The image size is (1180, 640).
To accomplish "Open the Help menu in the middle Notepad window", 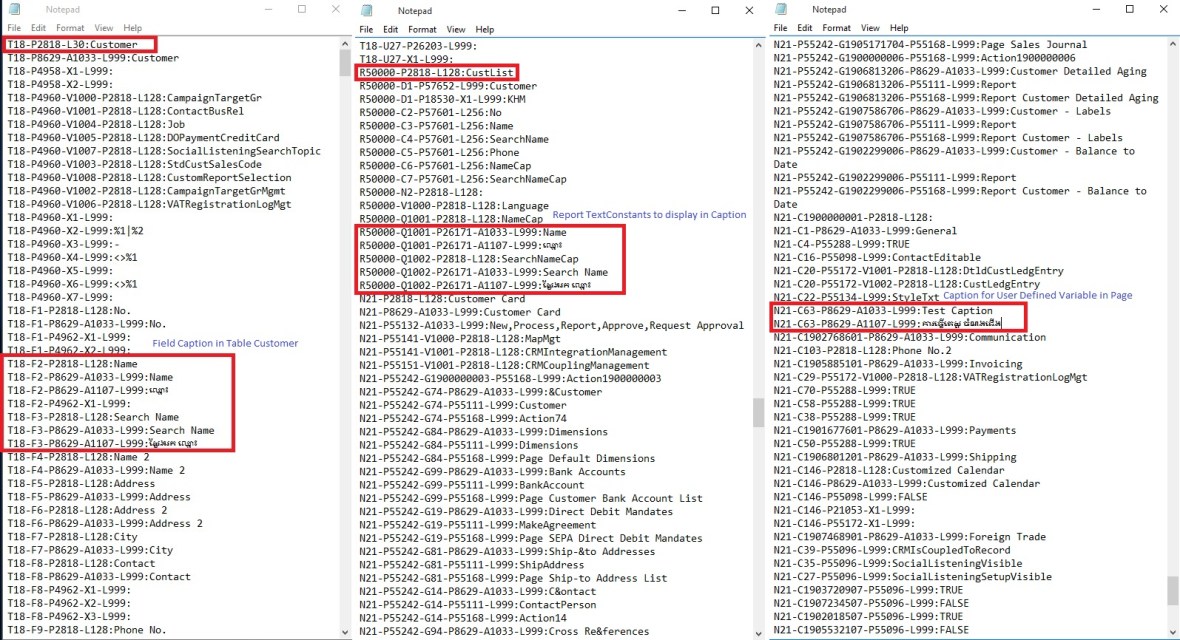I will (x=485, y=30).
